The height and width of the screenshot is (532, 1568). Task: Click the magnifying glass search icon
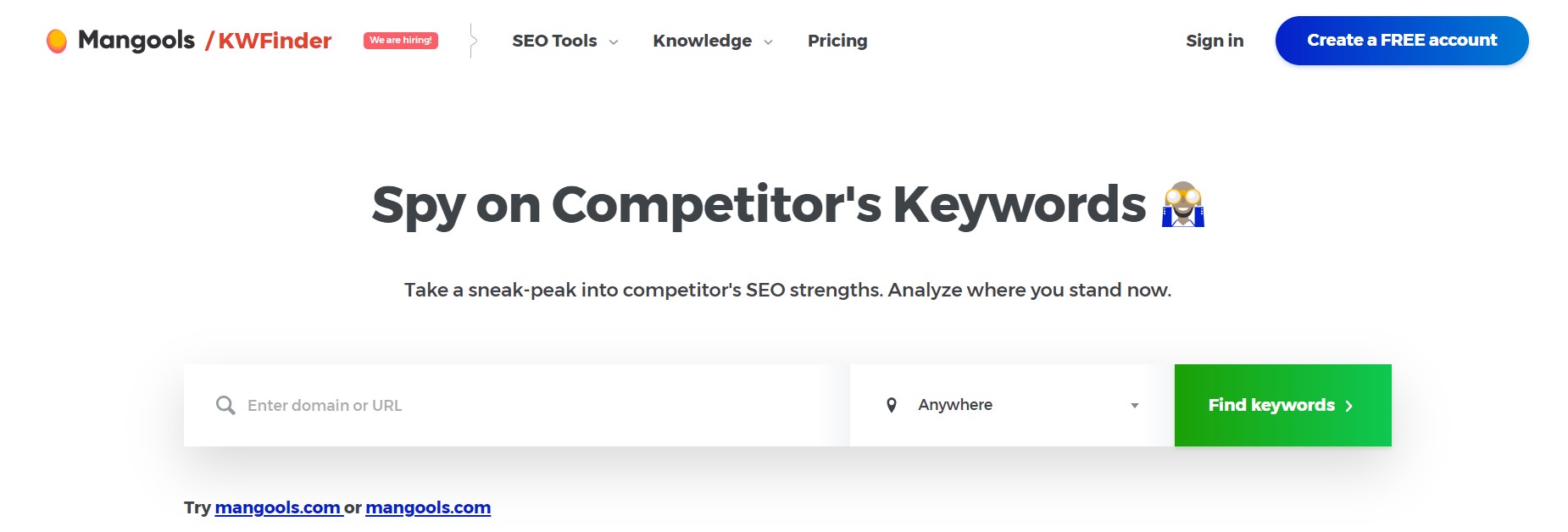click(x=225, y=406)
